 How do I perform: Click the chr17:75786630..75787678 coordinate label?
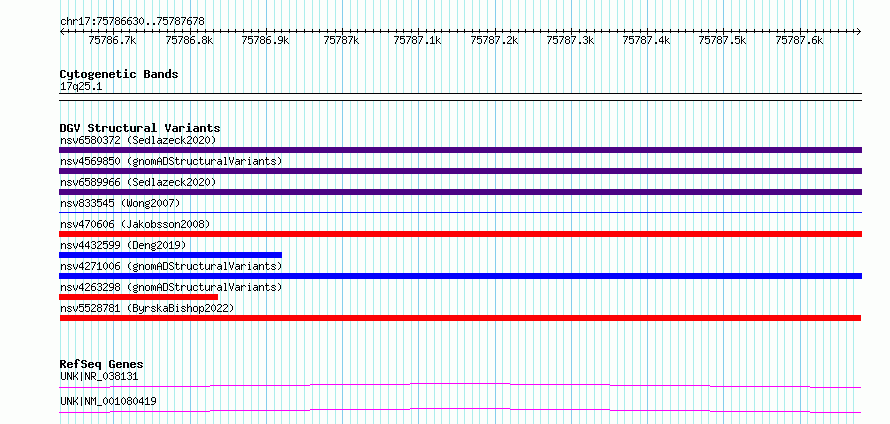[x=132, y=21]
